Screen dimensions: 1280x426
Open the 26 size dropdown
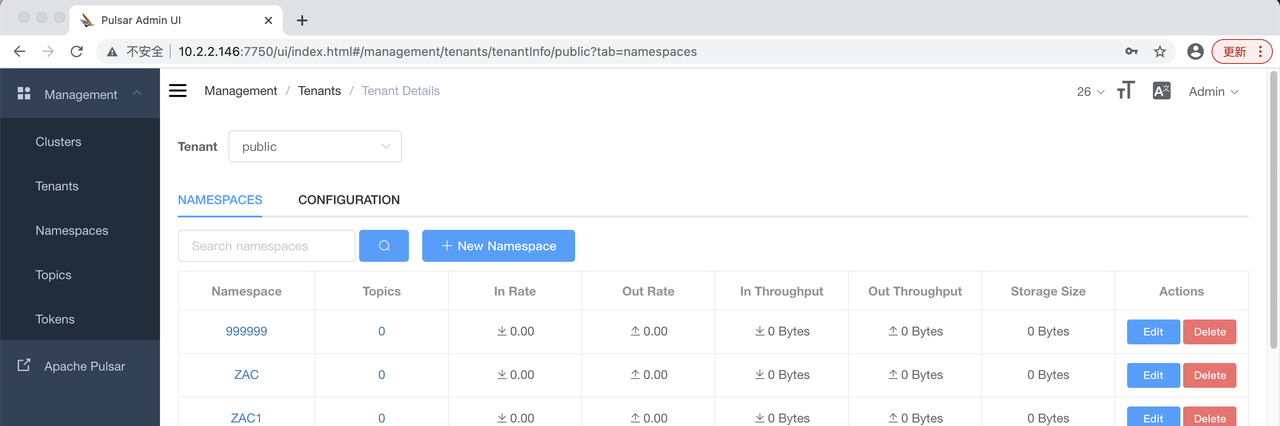pyautogui.click(x=1090, y=91)
